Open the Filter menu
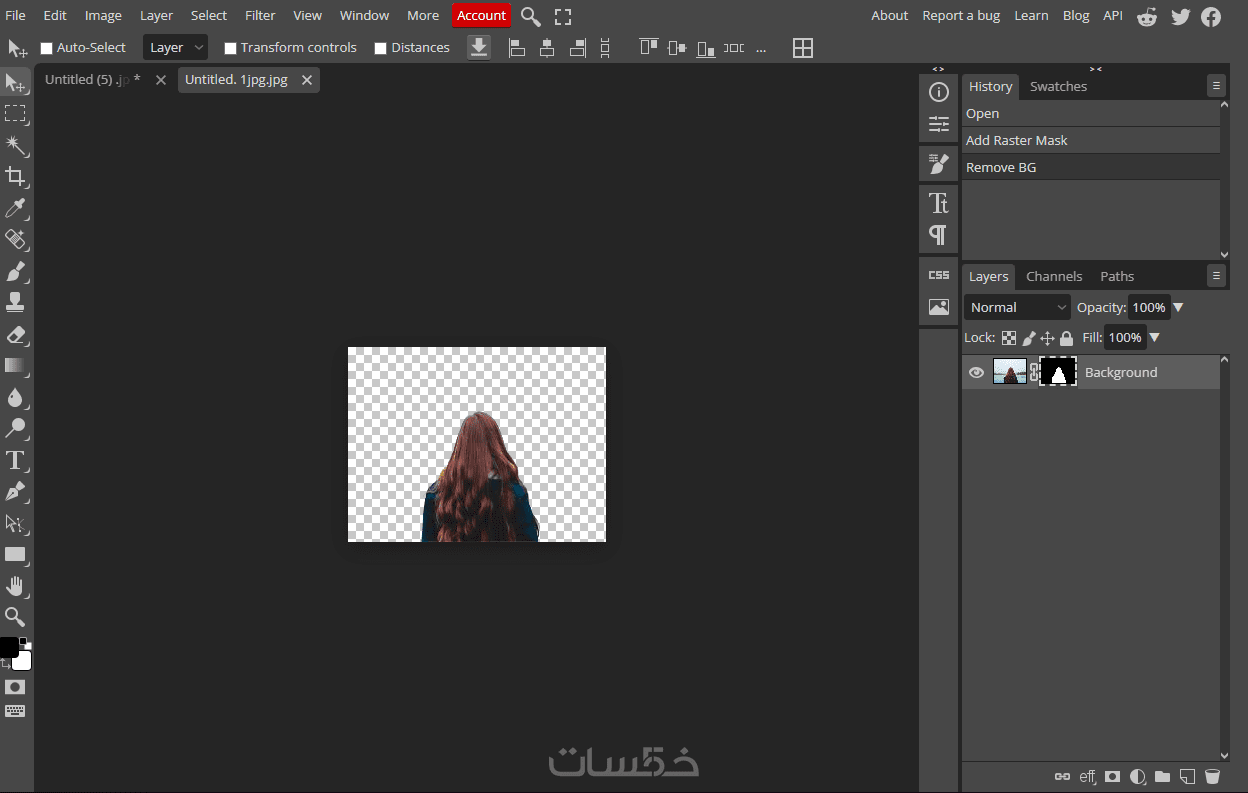The height and width of the screenshot is (793, 1248). coord(260,15)
